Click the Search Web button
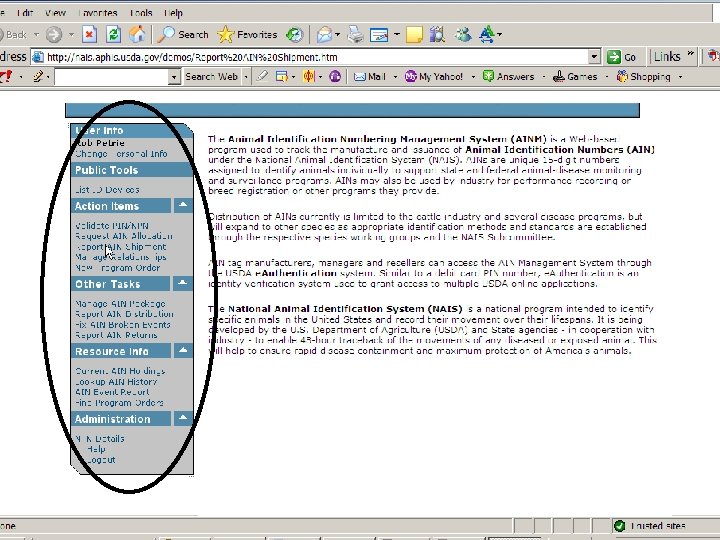Image resolution: width=720 pixels, height=540 pixels. [x=211, y=77]
